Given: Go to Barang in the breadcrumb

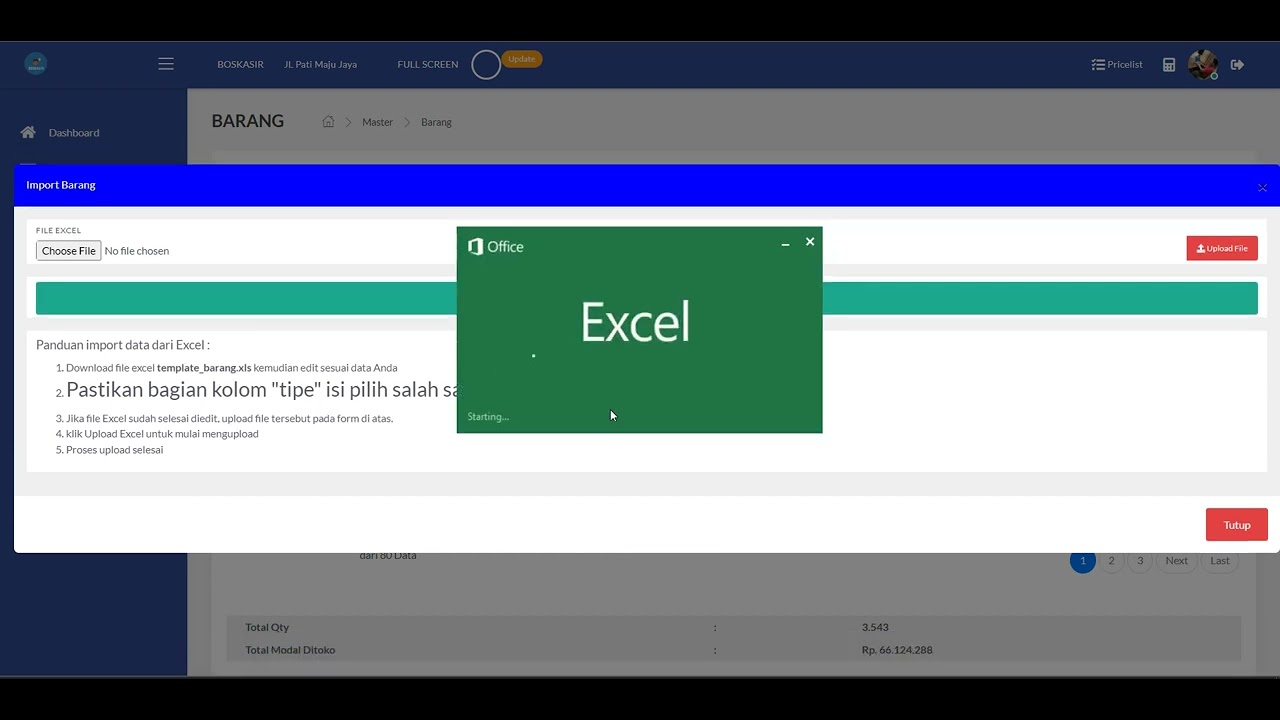Looking at the screenshot, I should [436, 122].
